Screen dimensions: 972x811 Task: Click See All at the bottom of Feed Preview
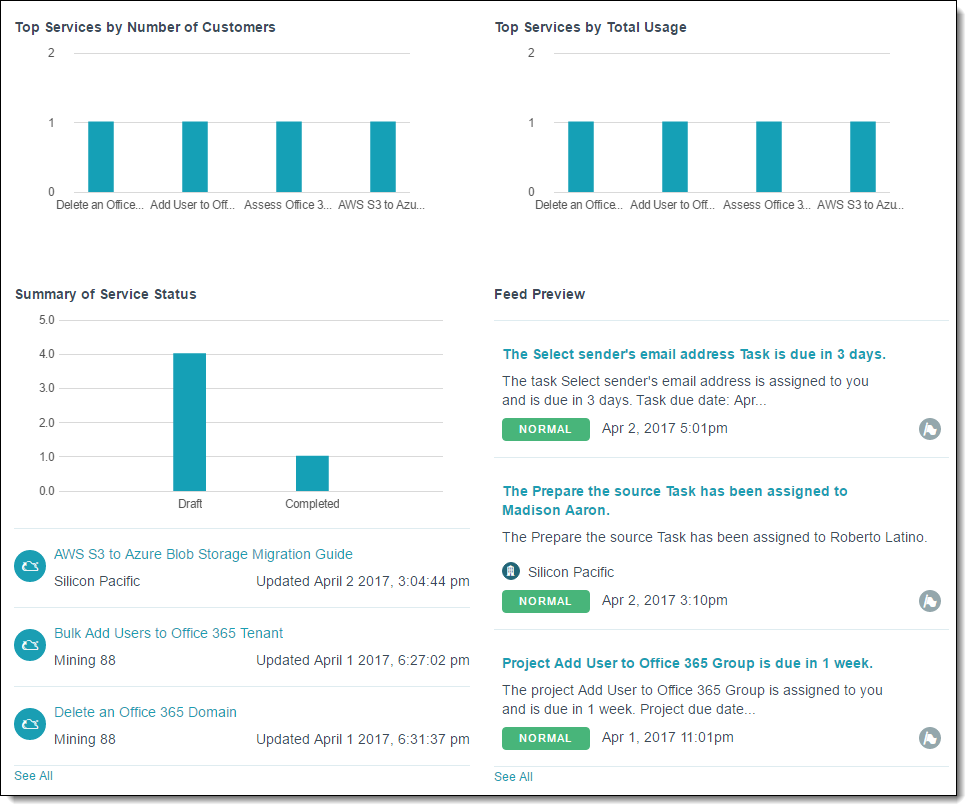pyautogui.click(x=513, y=777)
